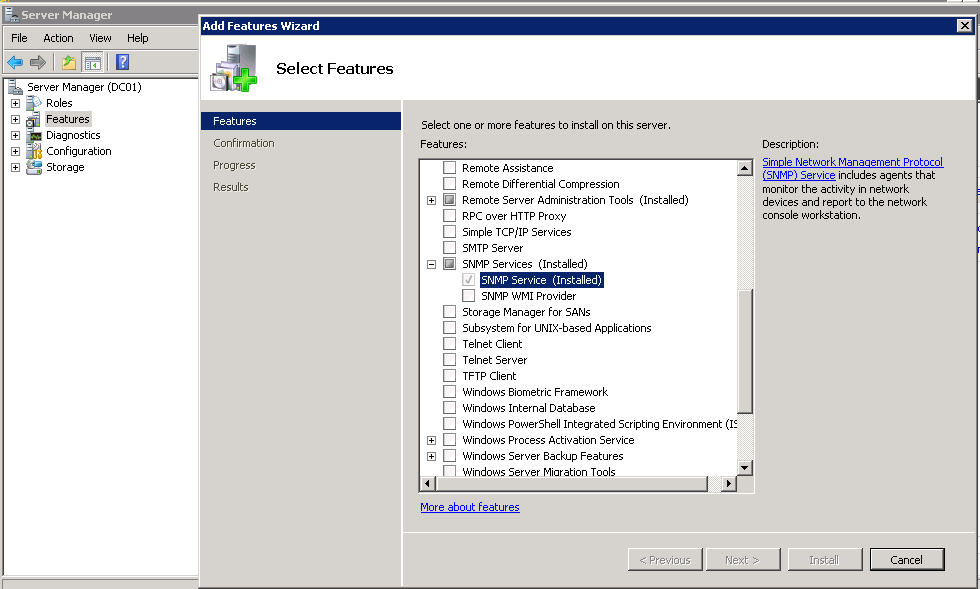
Task: Check Windows Biometric Framework
Action: pyautogui.click(x=449, y=392)
